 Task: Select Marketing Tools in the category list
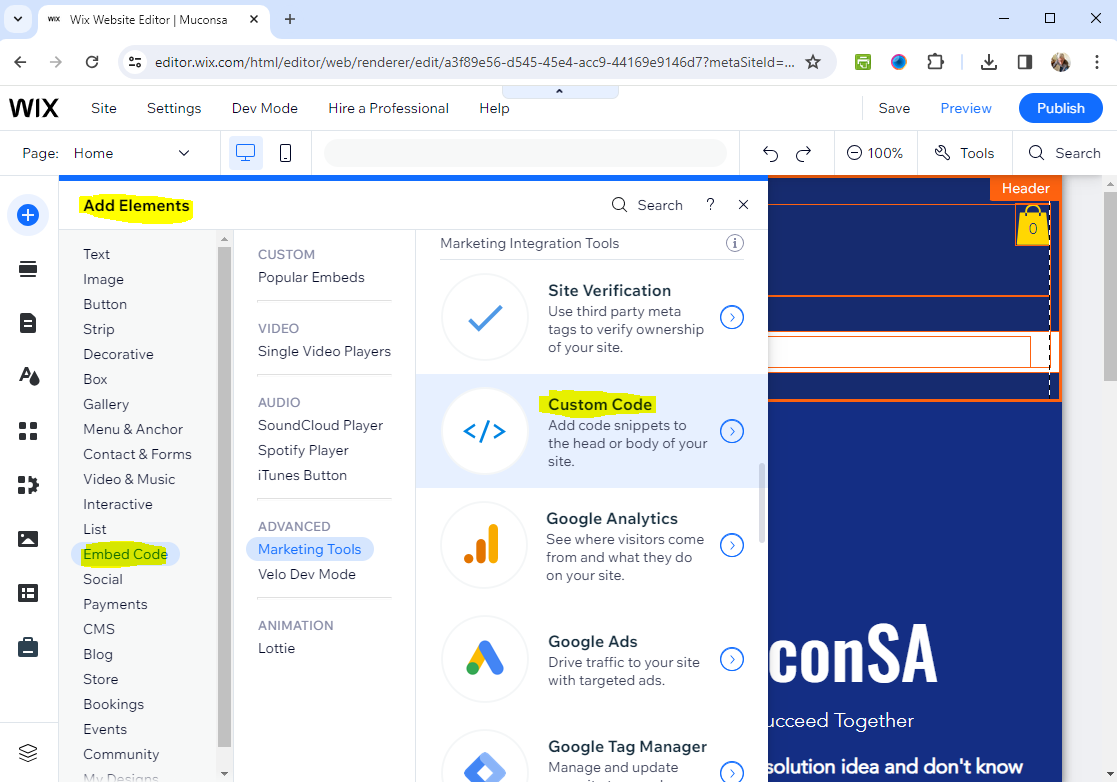point(309,549)
